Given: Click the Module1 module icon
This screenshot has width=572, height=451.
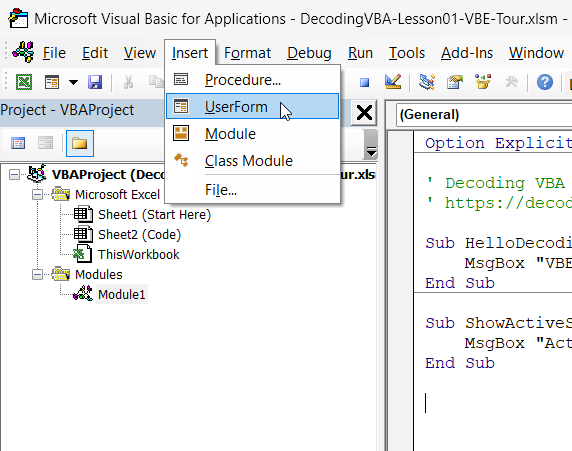Looking at the screenshot, I should (83, 294).
